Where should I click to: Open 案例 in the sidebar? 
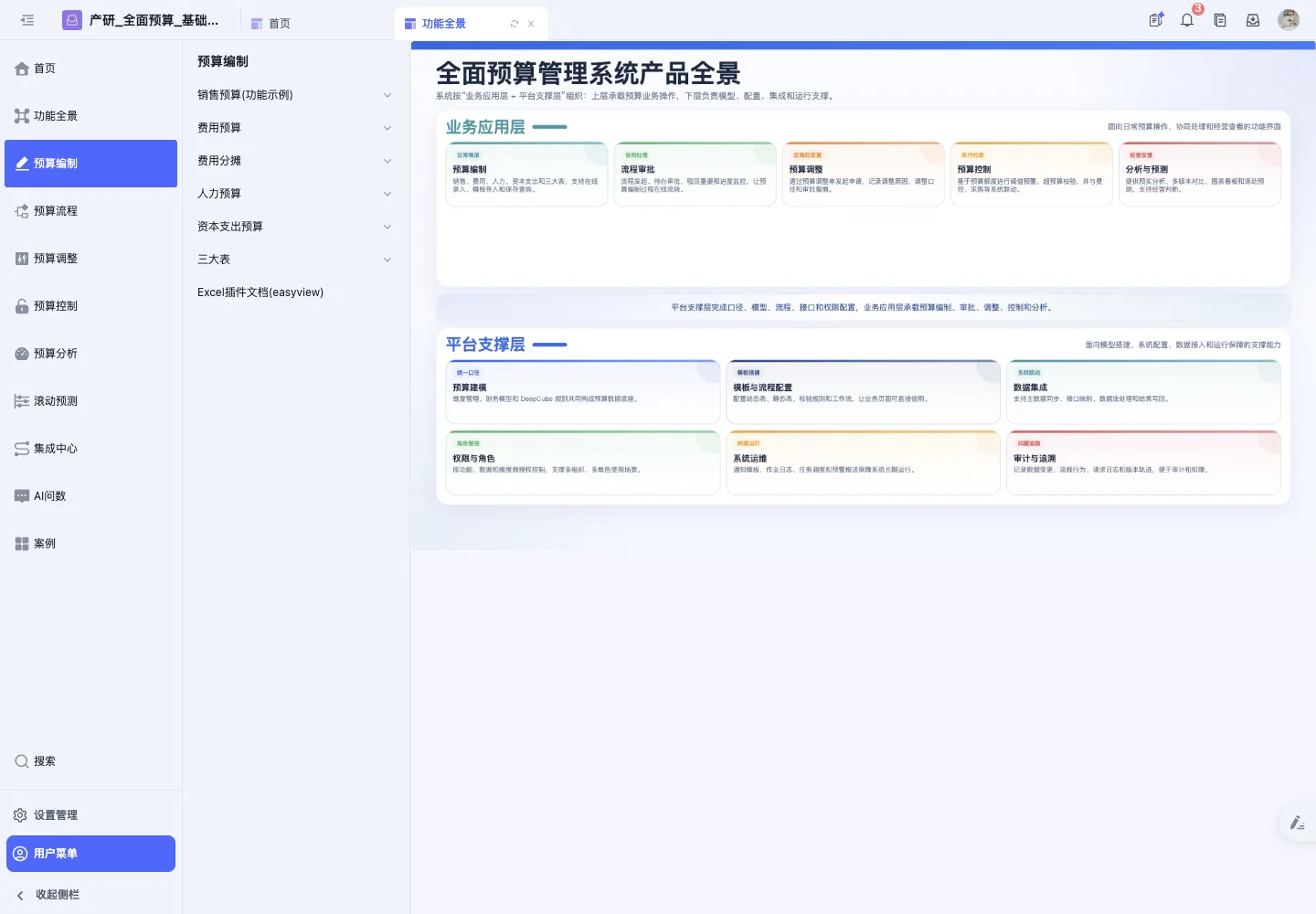90,544
